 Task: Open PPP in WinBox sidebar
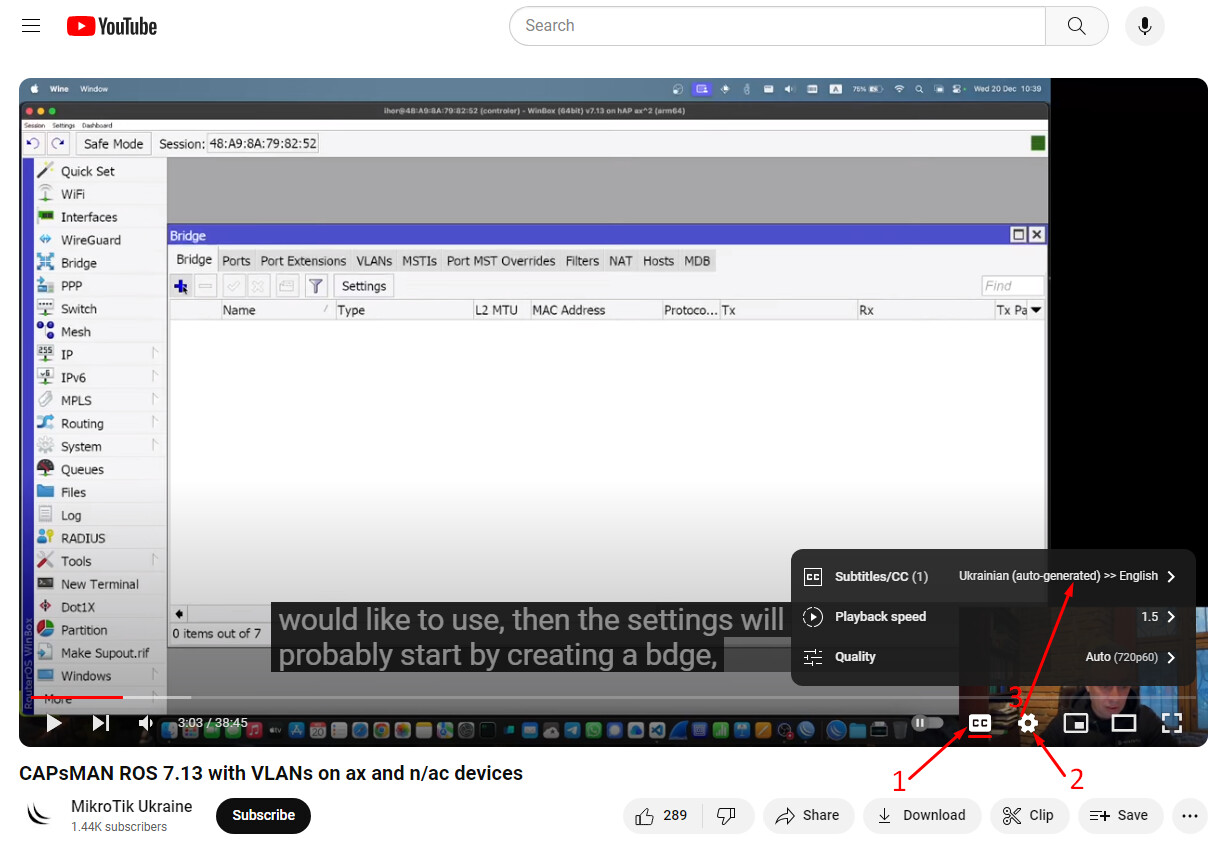71,286
